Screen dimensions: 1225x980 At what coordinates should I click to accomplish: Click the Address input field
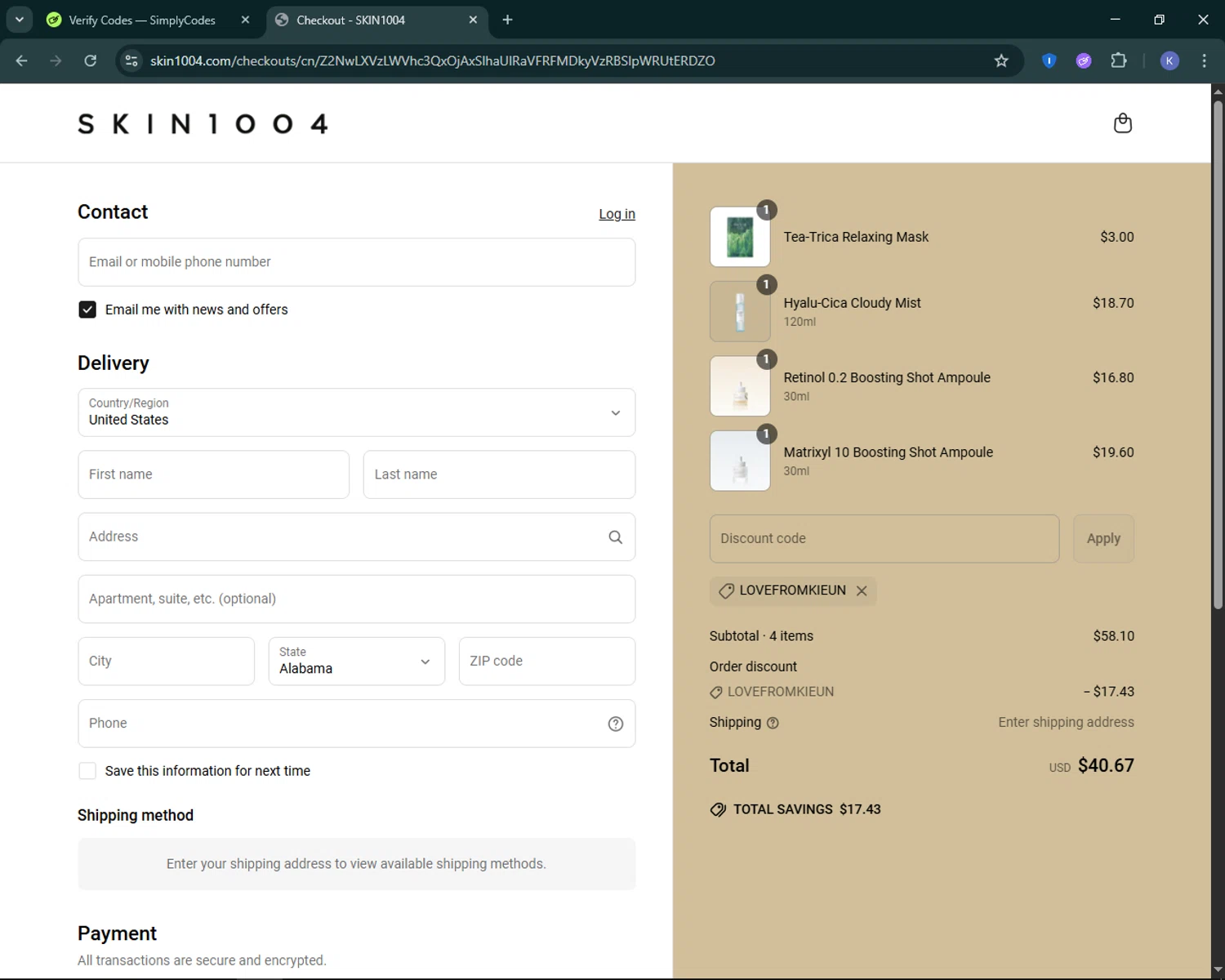(x=357, y=537)
